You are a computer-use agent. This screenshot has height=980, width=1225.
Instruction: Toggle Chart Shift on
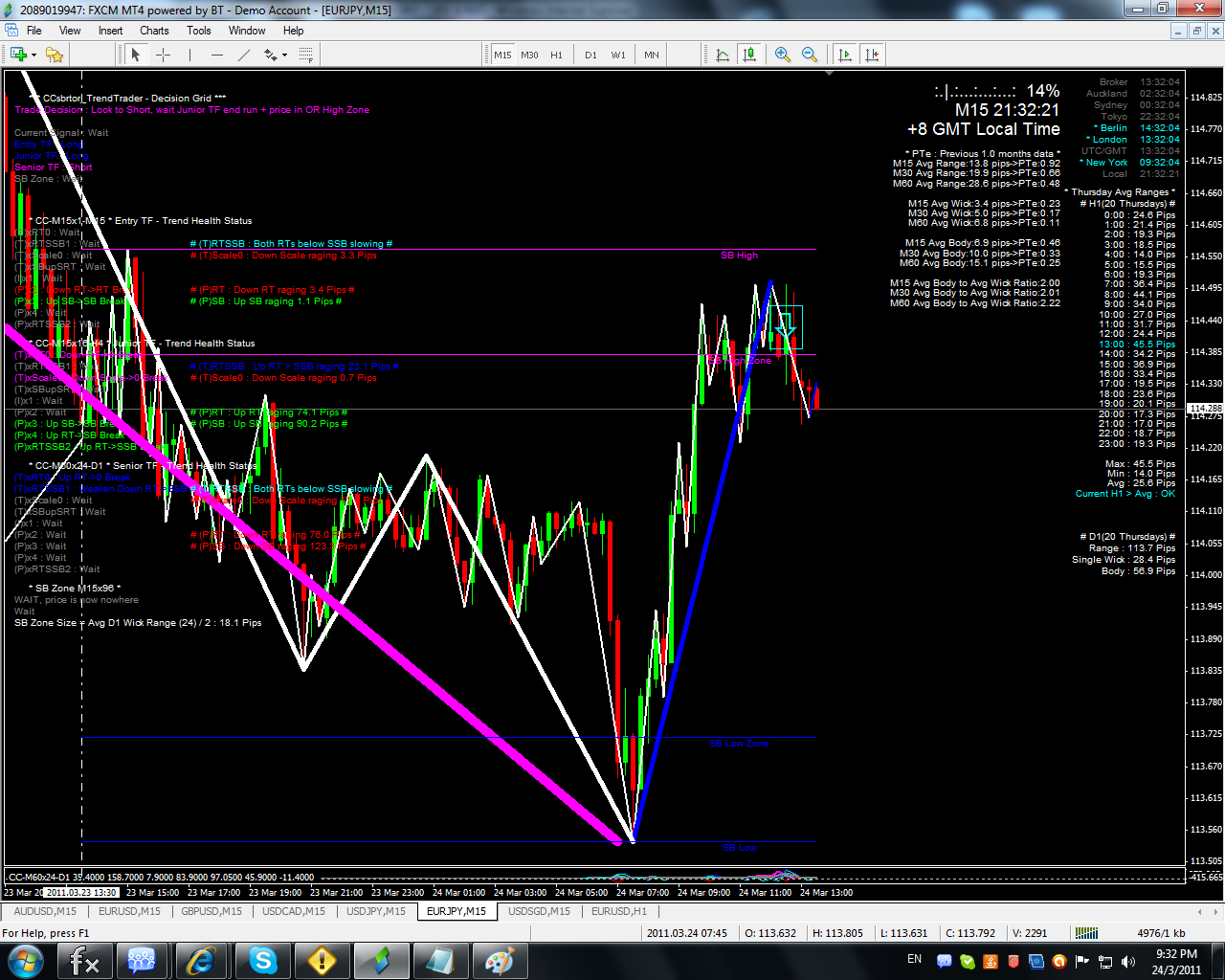pos(872,55)
